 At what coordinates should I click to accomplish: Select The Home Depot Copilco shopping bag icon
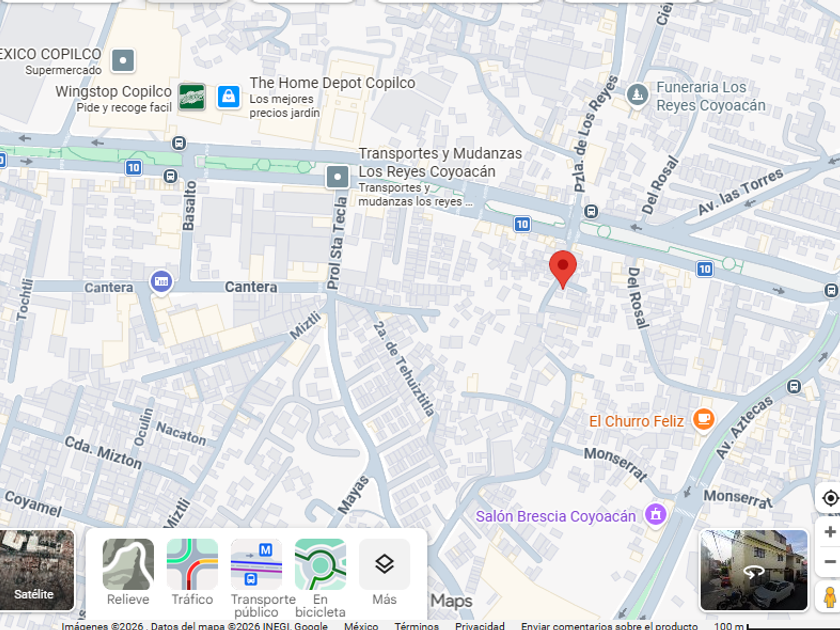229,97
